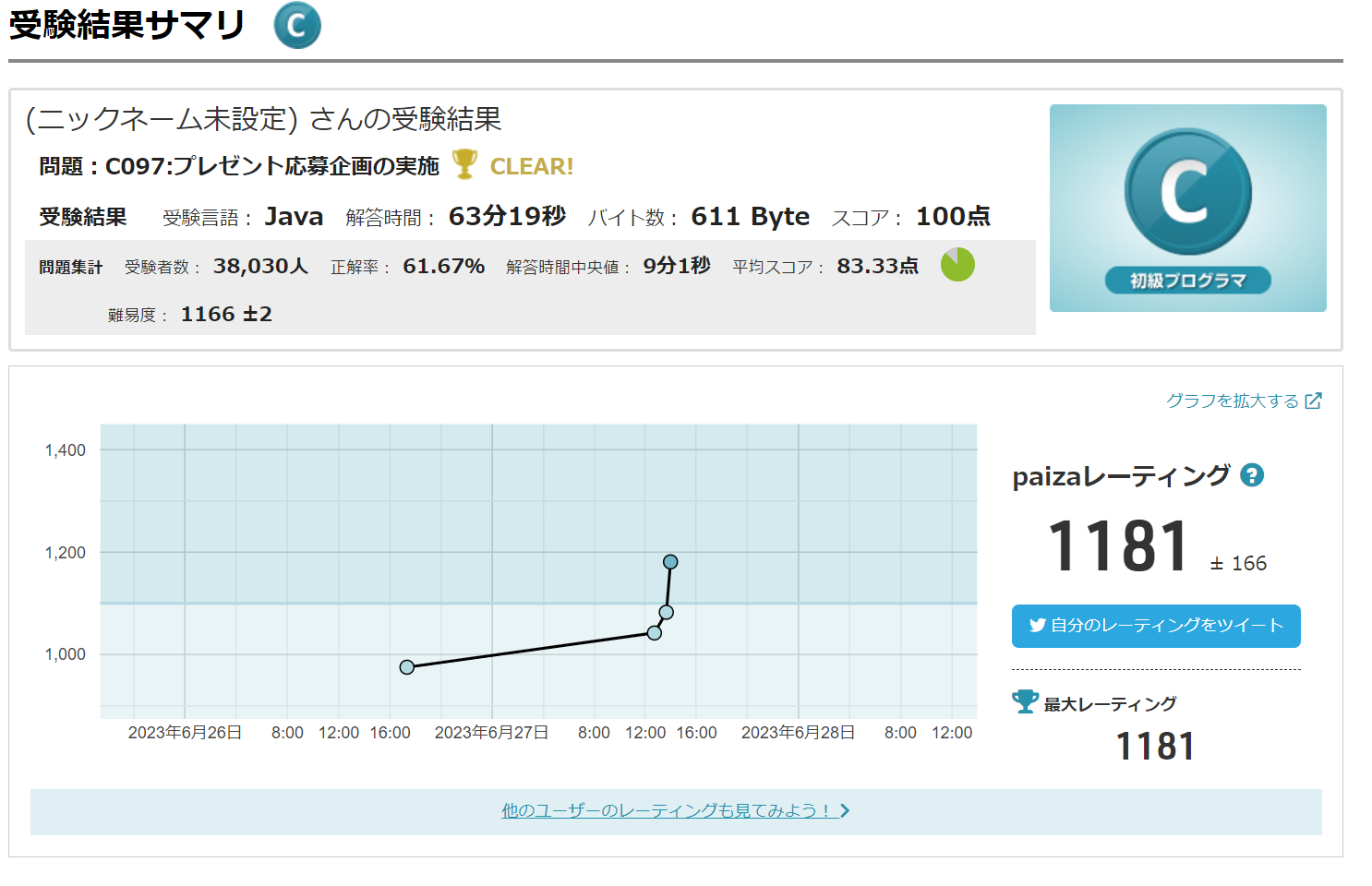This screenshot has width=1372, height=886.
Task: Click the external link icon beside グラフを拡大する
Action: tap(1313, 401)
